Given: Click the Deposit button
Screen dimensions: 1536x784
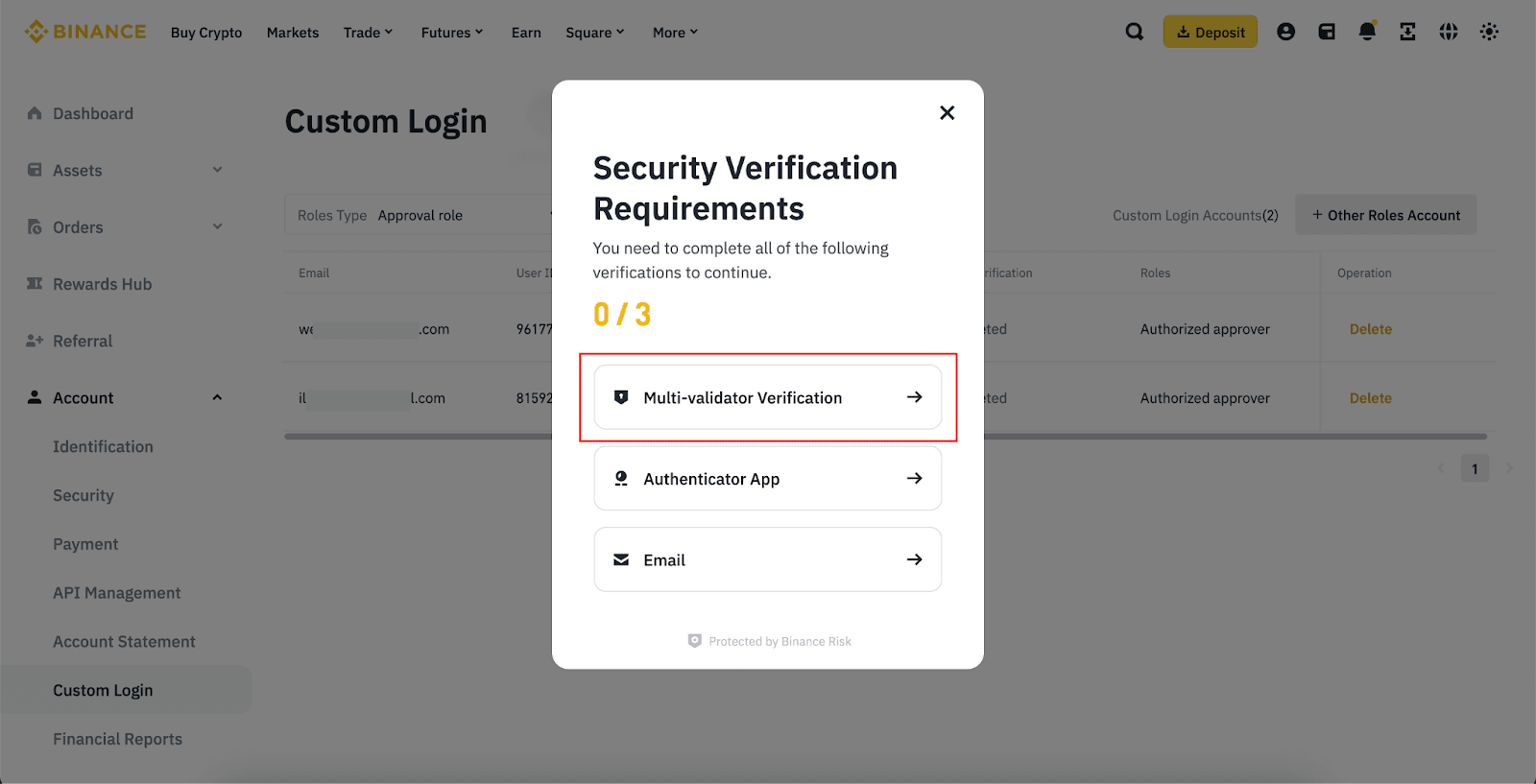Looking at the screenshot, I should coord(1210,32).
